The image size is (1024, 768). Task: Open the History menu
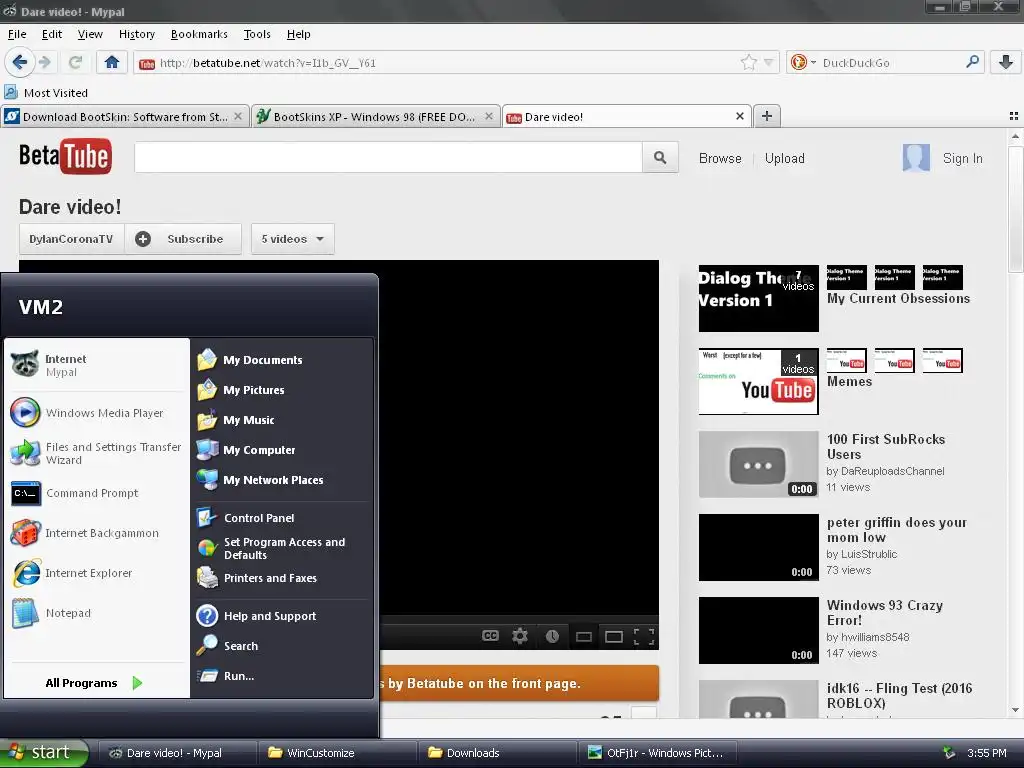[136, 34]
